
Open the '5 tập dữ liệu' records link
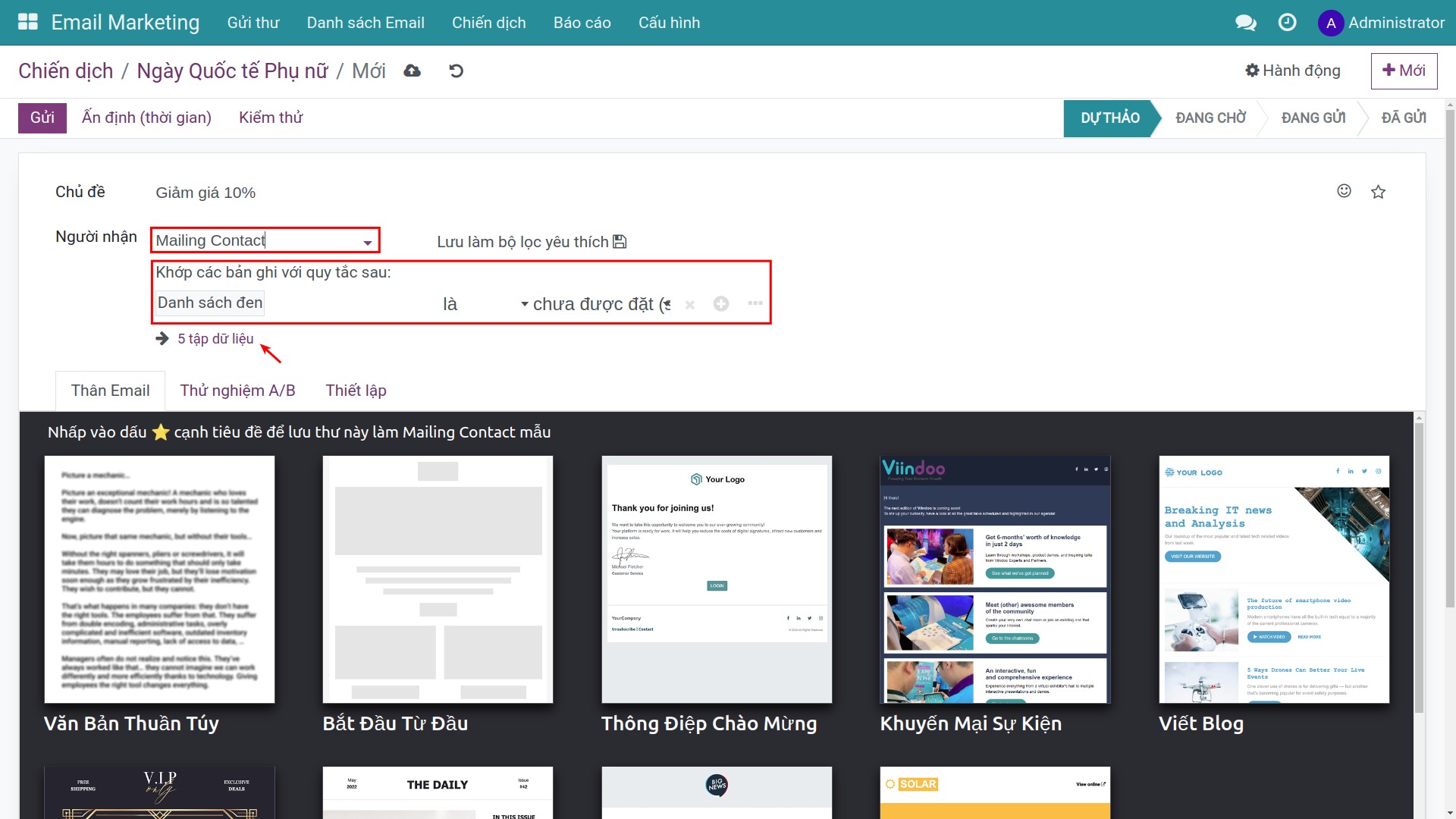[215, 339]
